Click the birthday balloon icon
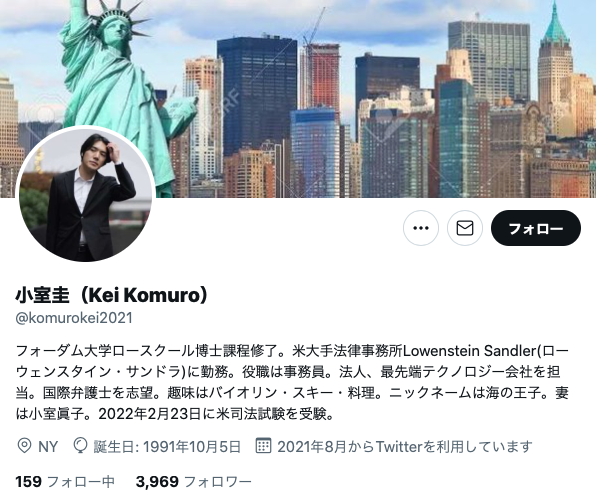Screen dimensions: 596x504 coord(80,445)
